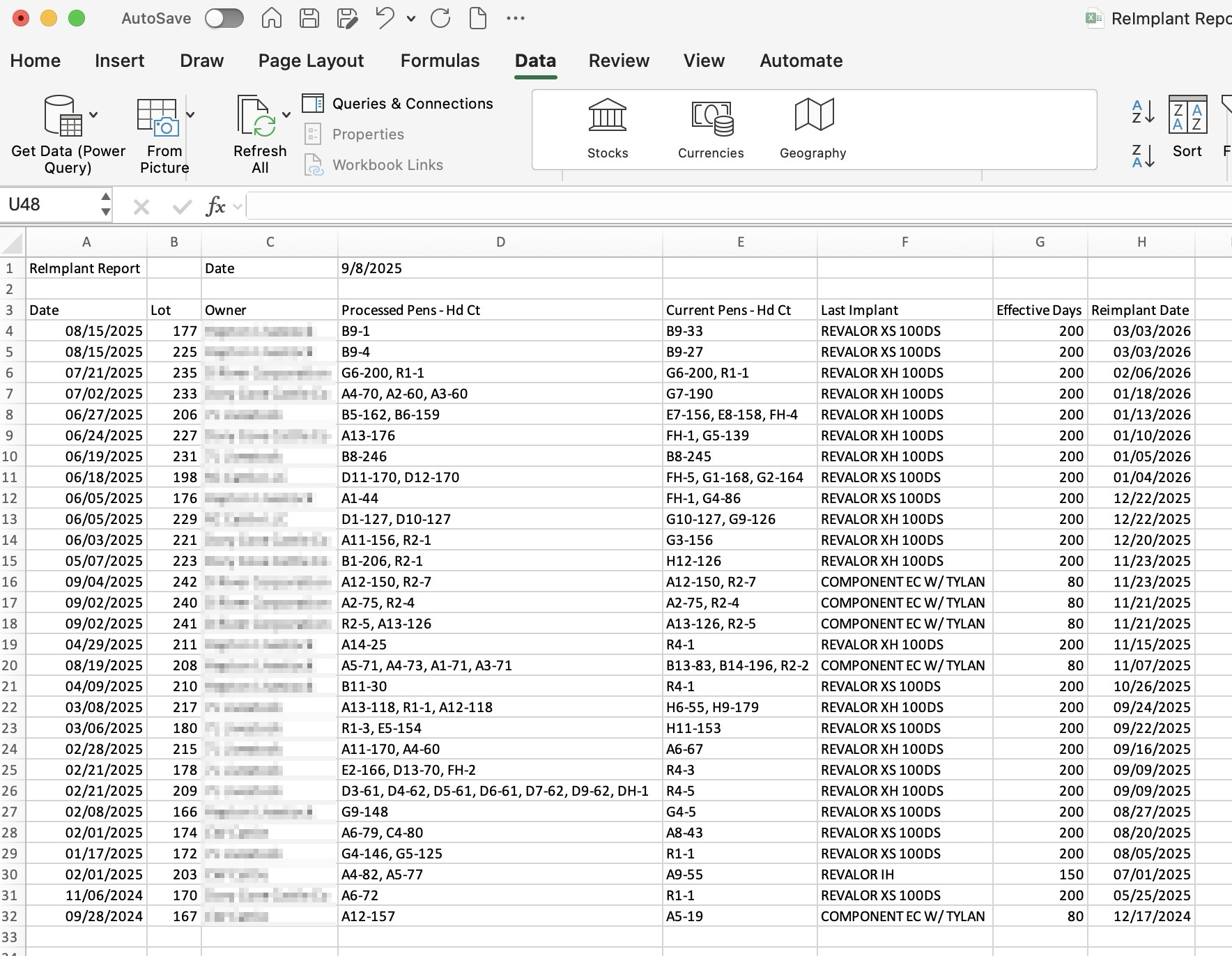This screenshot has height=956, width=1232.
Task: Click the New blank document icon
Action: click(478, 19)
